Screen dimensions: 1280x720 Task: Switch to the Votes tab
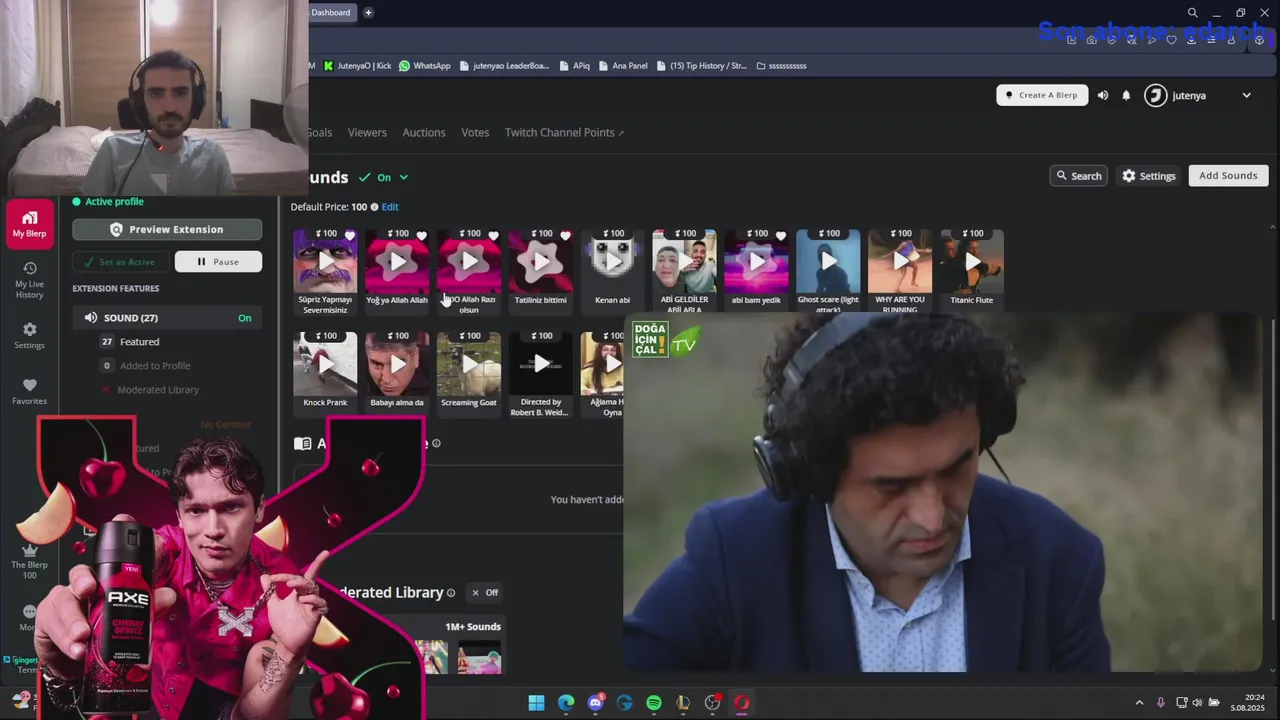475,132
